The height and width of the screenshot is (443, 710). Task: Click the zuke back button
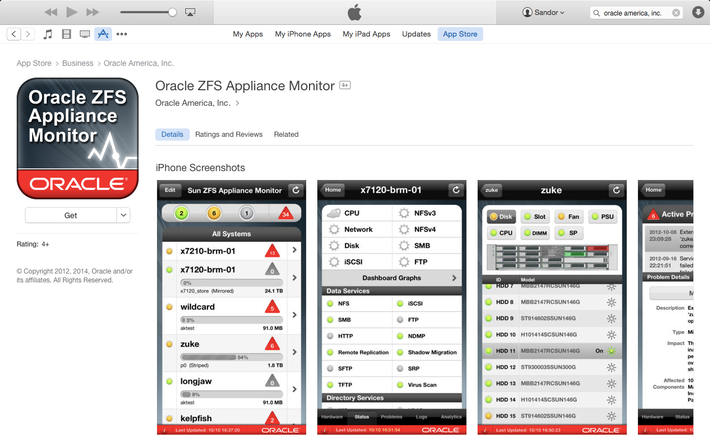(492, 190)
